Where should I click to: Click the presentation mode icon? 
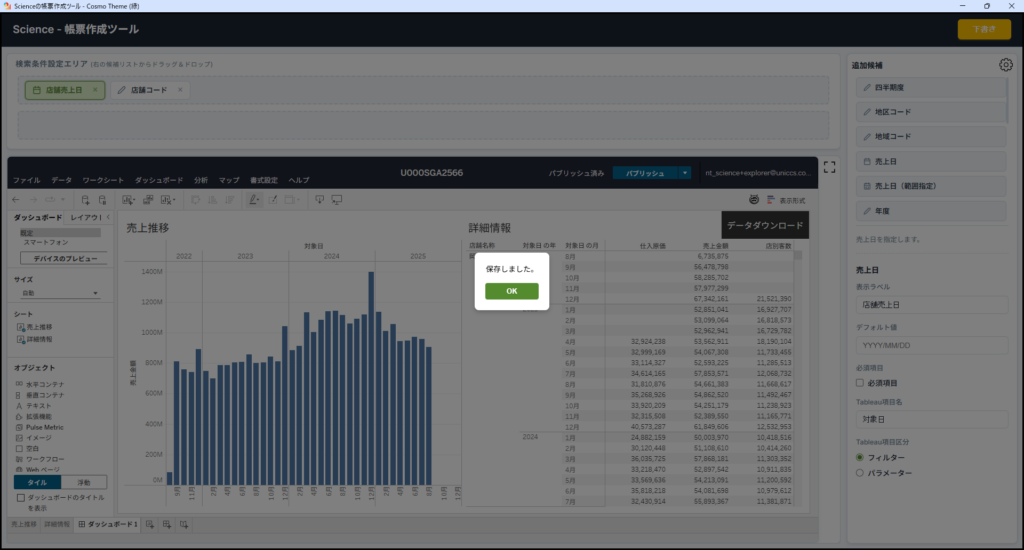tap(337, 200)
